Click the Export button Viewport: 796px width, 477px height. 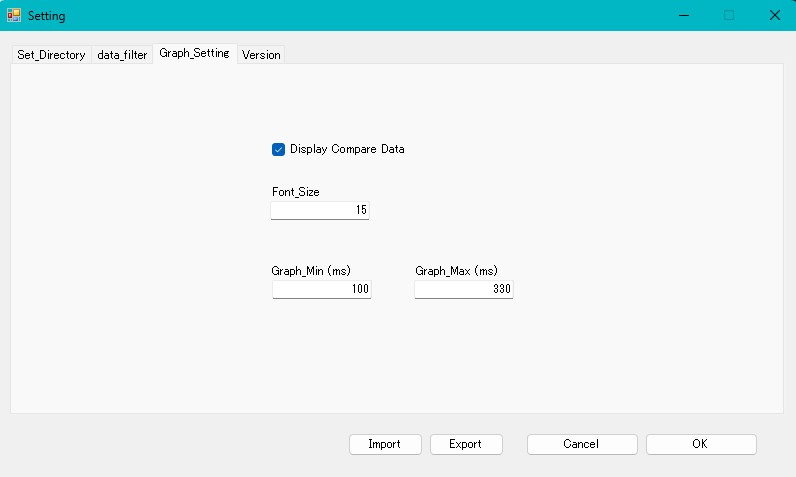coord(466,444)
